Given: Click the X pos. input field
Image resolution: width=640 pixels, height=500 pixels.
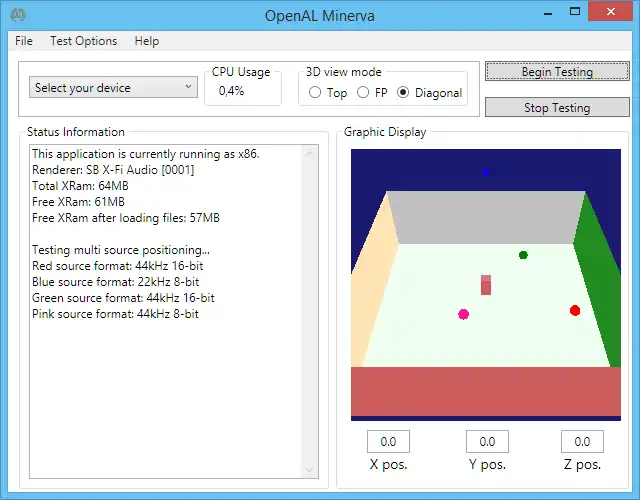Looking at the screenshot, I should (x=388, y=441).
